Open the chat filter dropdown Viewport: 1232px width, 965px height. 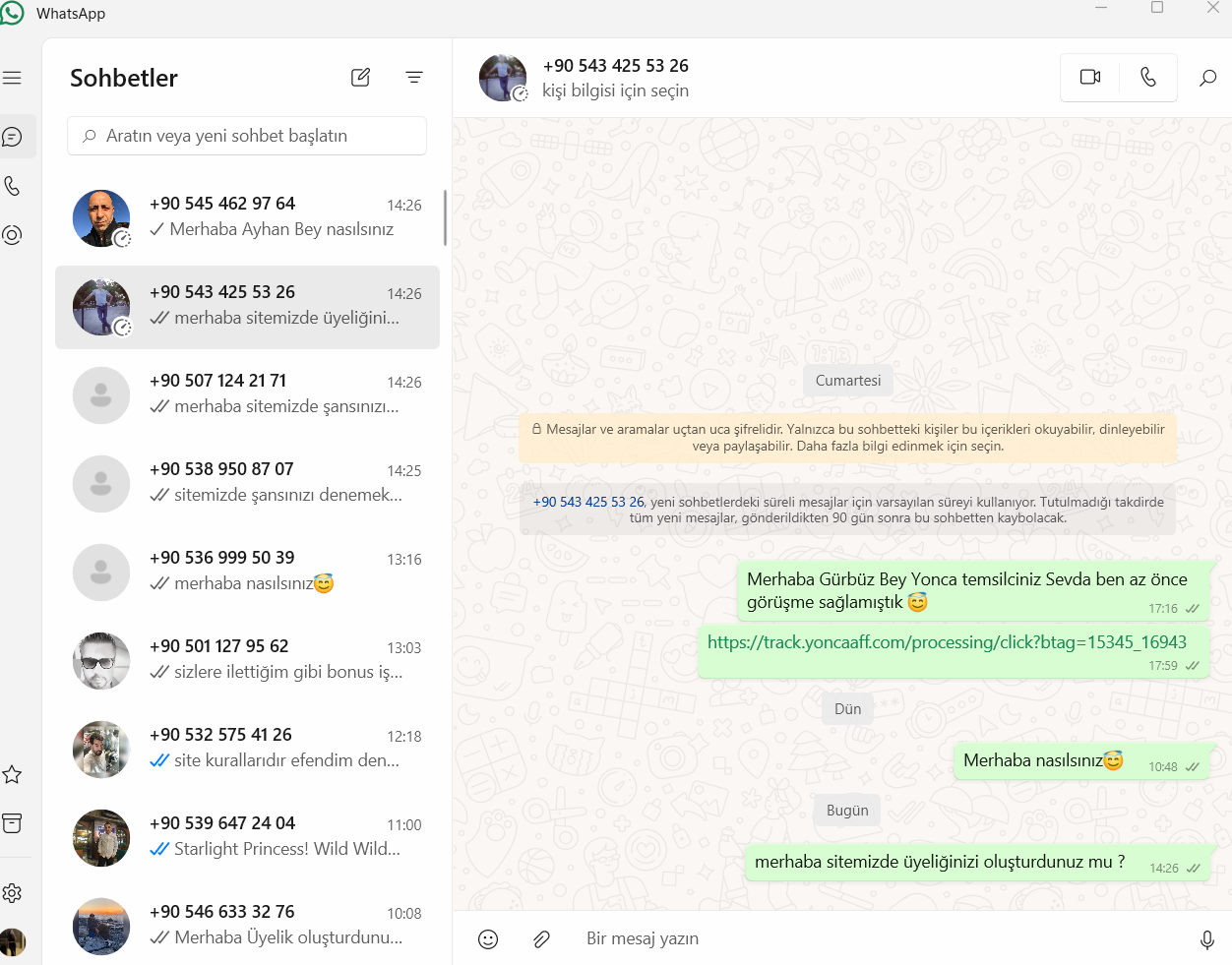(x=414, y=77)
